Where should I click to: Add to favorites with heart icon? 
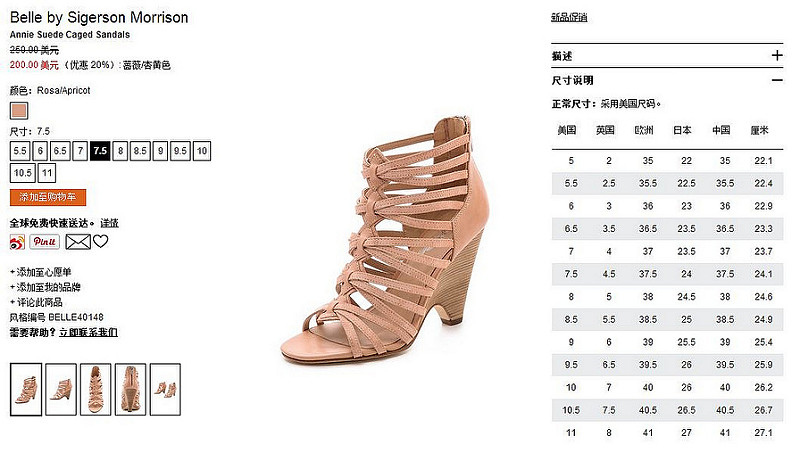click(x=101, y=241)
